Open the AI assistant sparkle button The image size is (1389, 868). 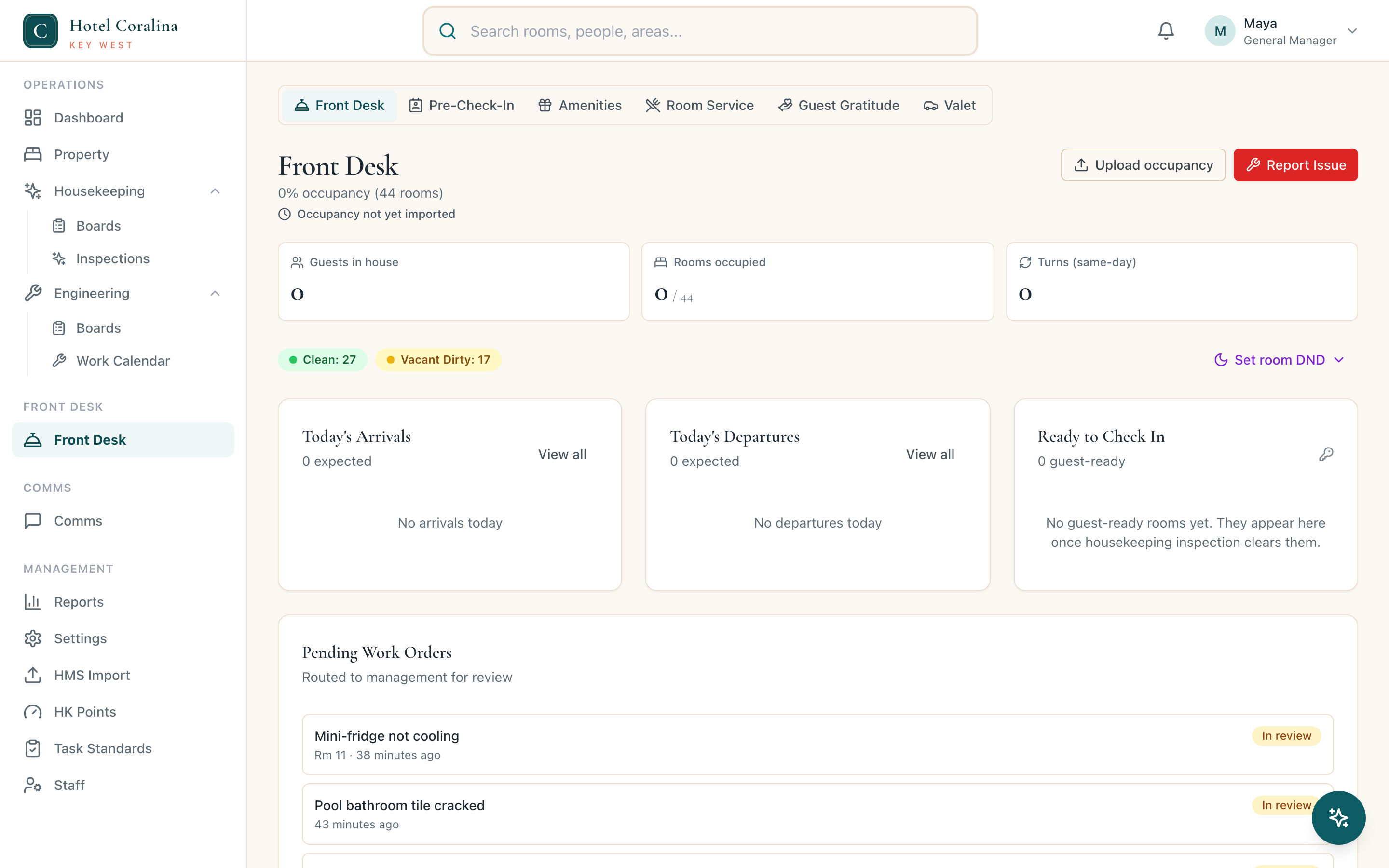coord(1338,817)
